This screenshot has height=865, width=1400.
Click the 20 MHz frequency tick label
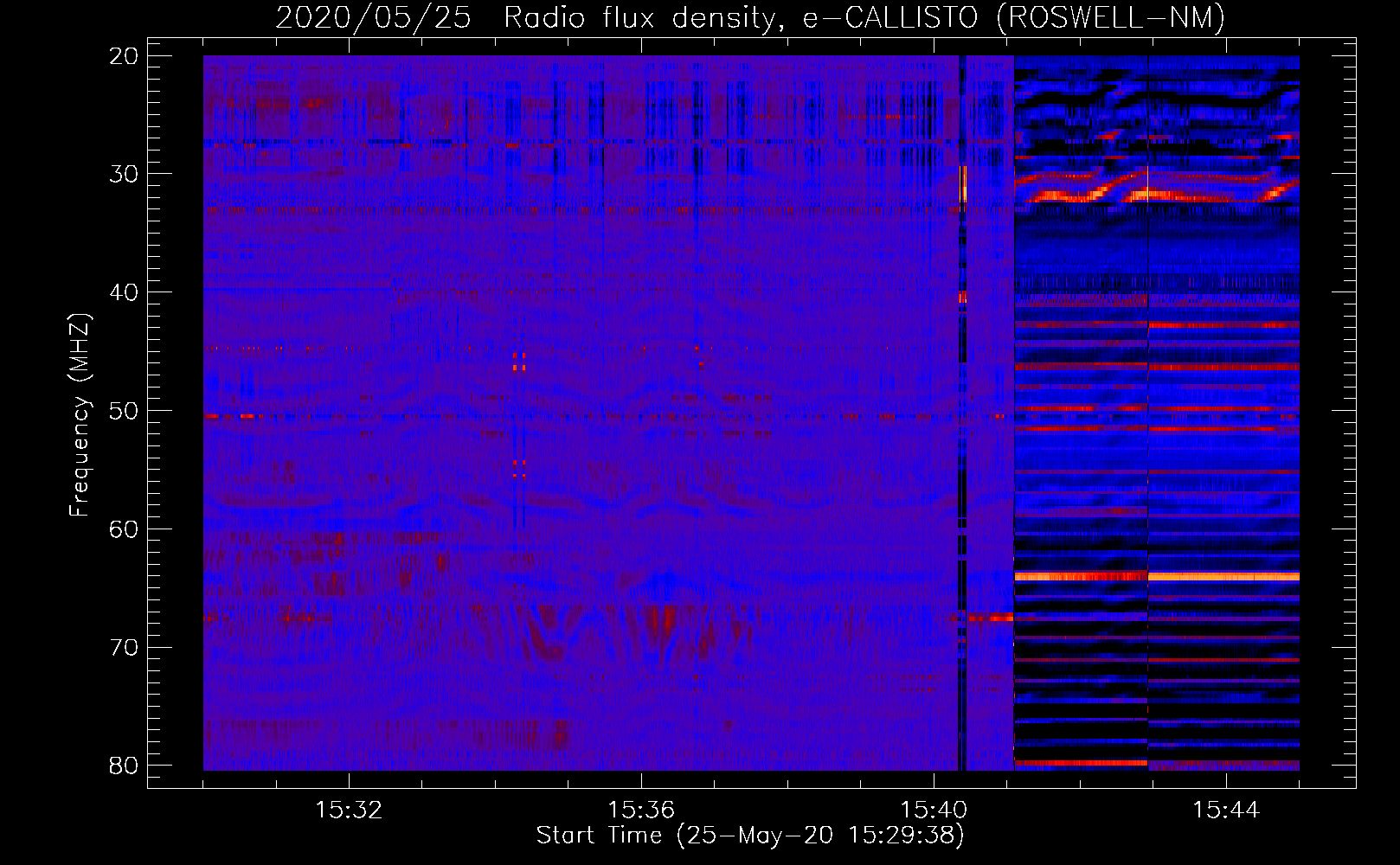coord(124,56)
